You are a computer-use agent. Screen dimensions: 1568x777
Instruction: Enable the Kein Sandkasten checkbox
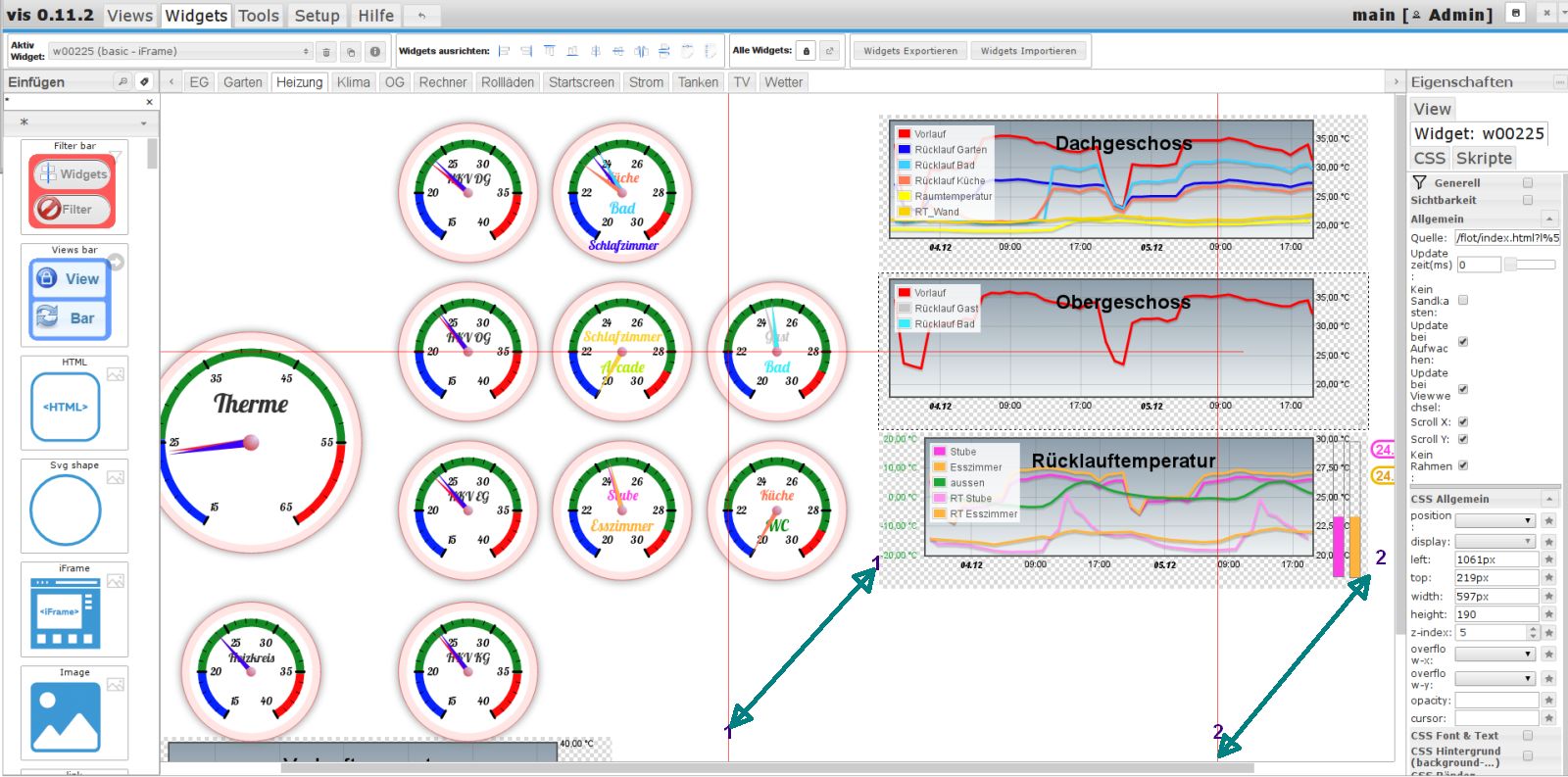pyautogui.click(x=1463, y=301)
